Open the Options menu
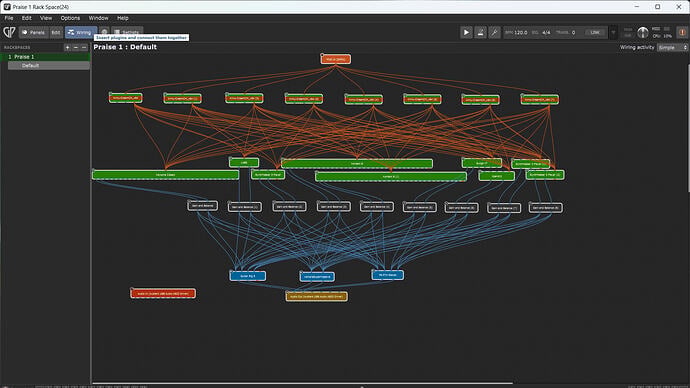The image size is (690, 388). pos(70,18)
